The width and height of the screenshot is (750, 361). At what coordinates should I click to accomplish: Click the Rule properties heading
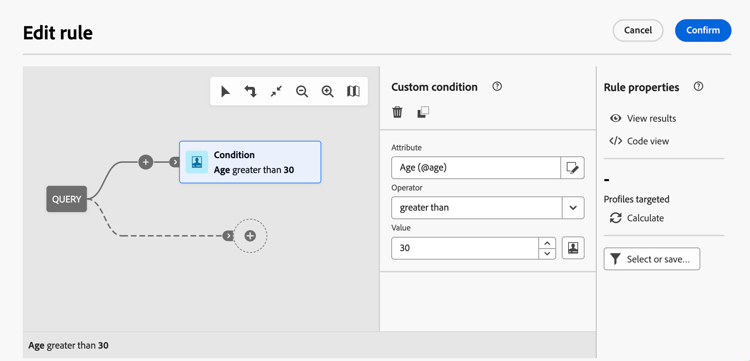641,87
